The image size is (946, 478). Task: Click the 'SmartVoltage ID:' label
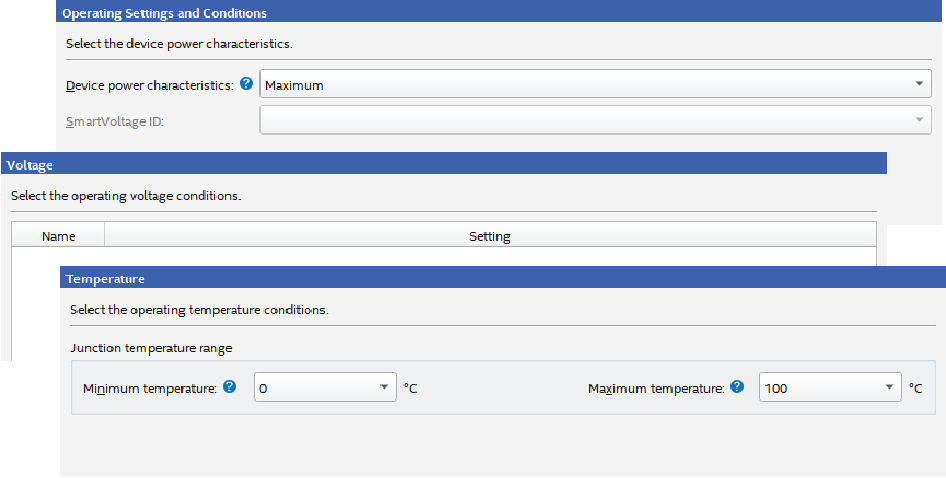(x=114, y=121)
